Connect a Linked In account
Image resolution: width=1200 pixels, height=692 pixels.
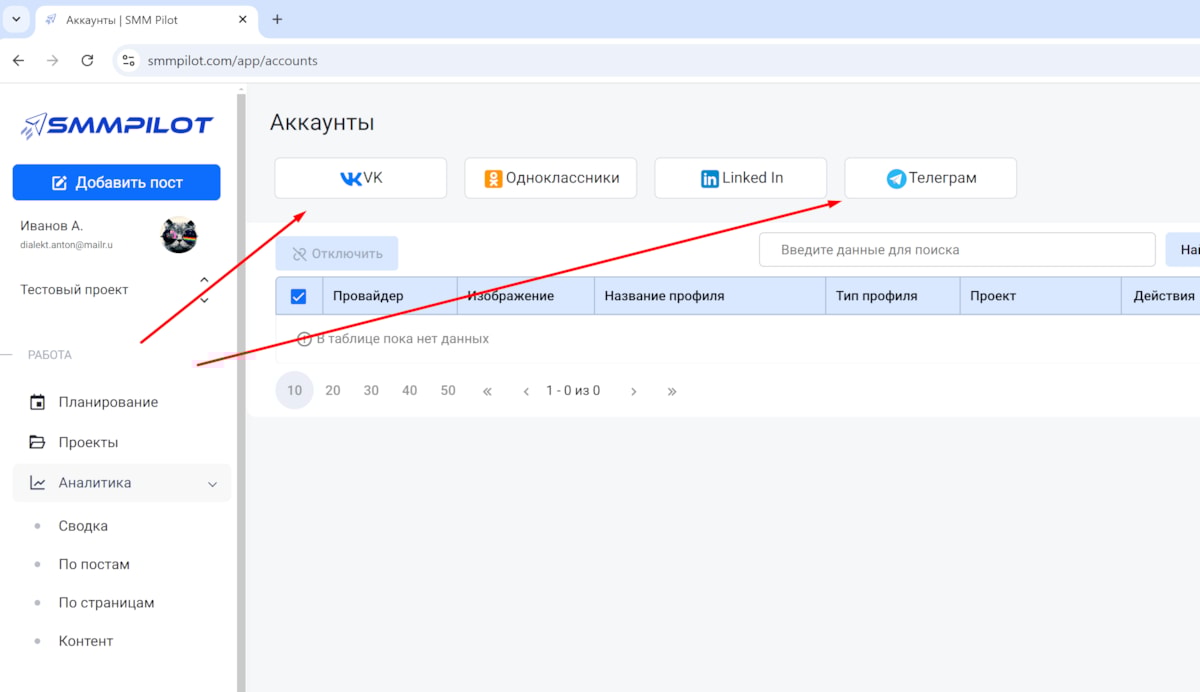click(x=741, y=178)
